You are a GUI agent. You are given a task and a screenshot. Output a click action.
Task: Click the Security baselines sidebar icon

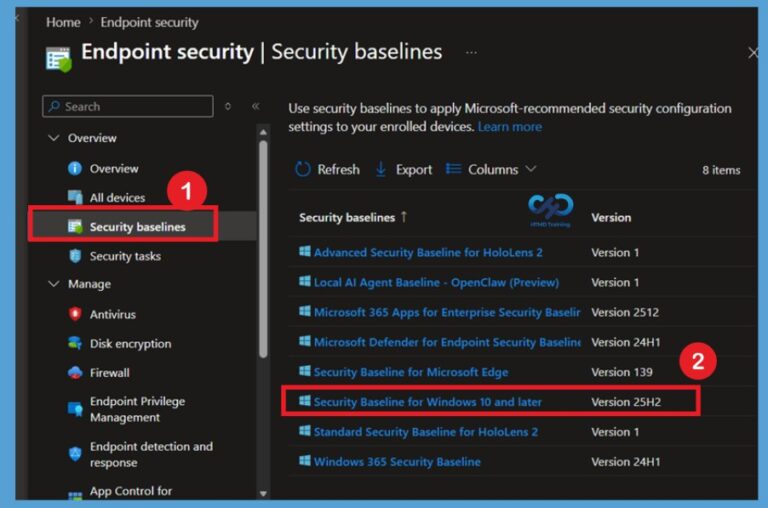click(x=75, y=226)
